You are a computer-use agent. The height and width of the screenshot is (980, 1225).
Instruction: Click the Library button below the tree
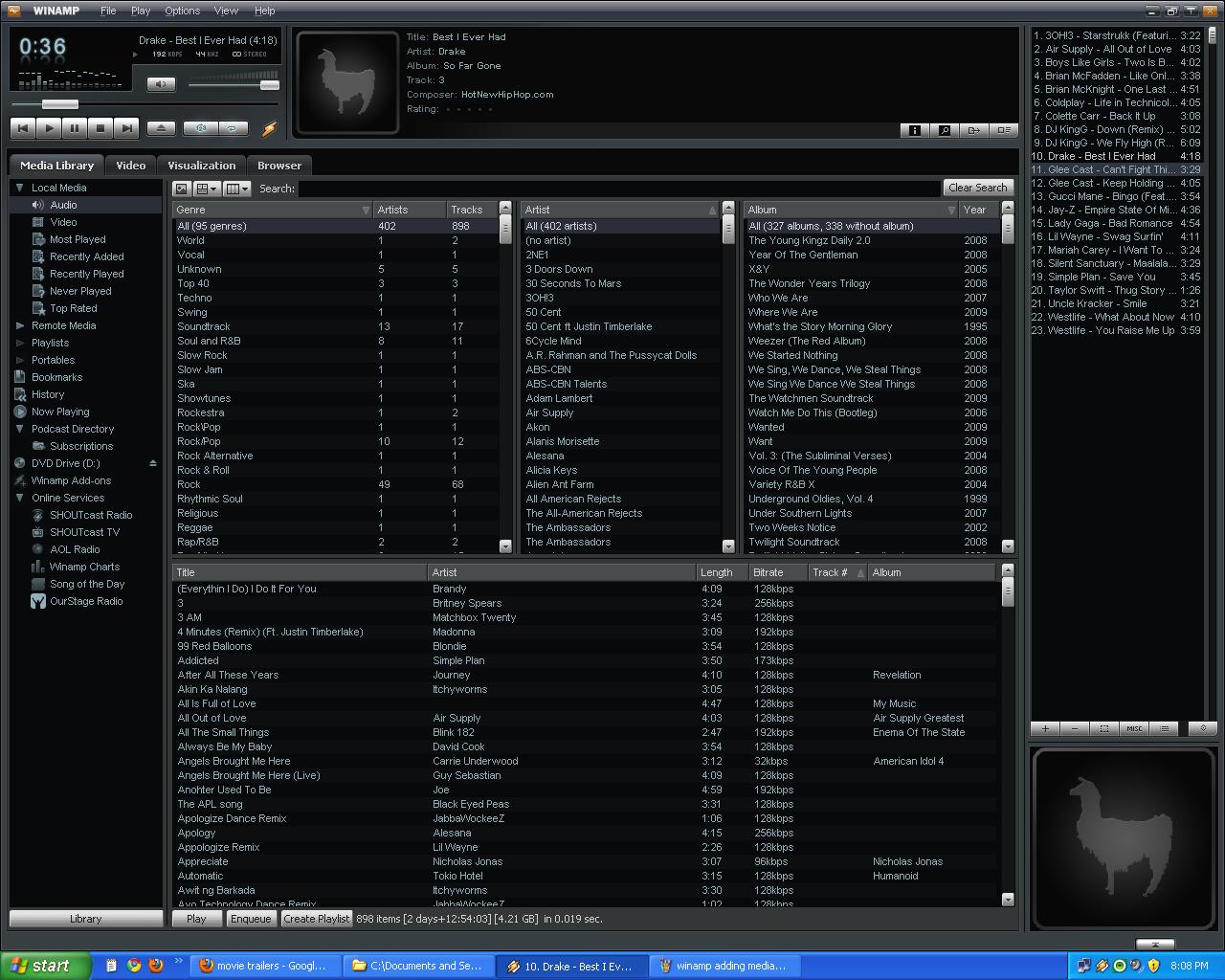click(x=85, y=919)
